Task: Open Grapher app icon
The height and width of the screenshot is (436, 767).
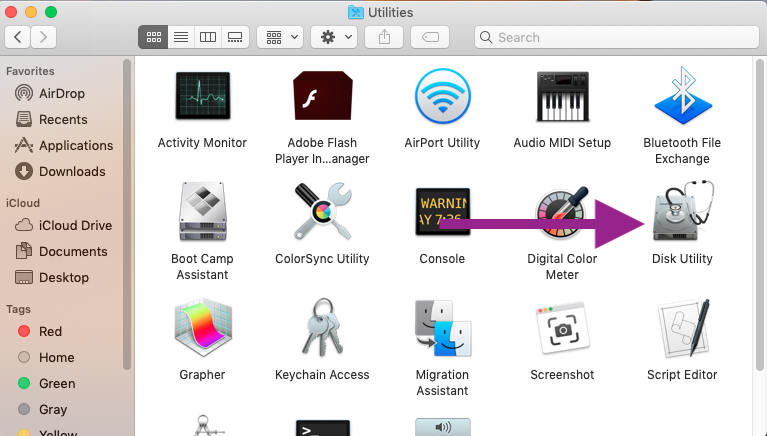Action: [203, 327]
